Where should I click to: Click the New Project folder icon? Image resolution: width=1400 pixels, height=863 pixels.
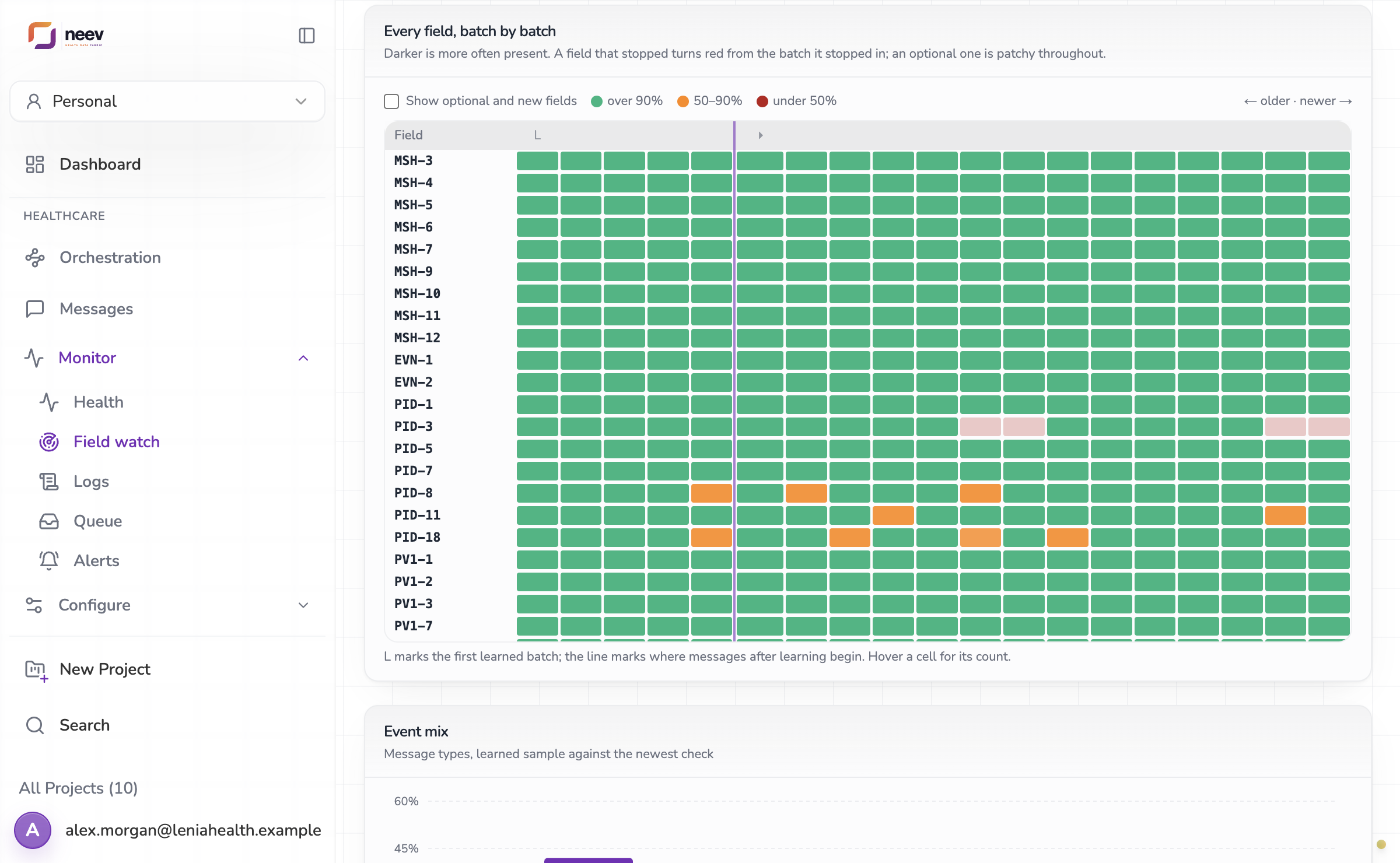(36, 671)
